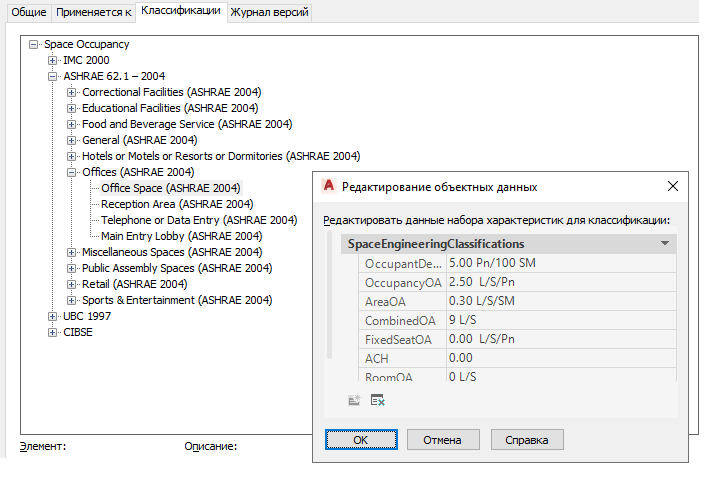
Task: Expand Educational Facilities (ASHRAE 2004)
Action: coord(71,109)
